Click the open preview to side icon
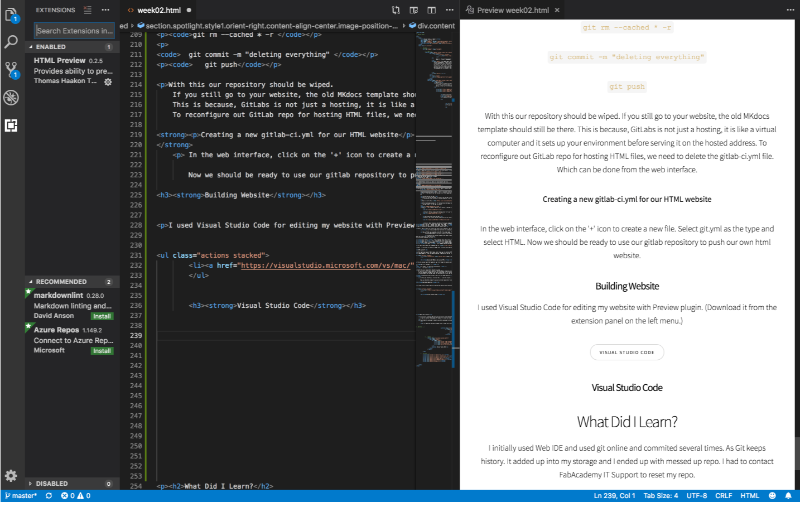The height and width of the screenshot is (507, 800). click(414, 10)
